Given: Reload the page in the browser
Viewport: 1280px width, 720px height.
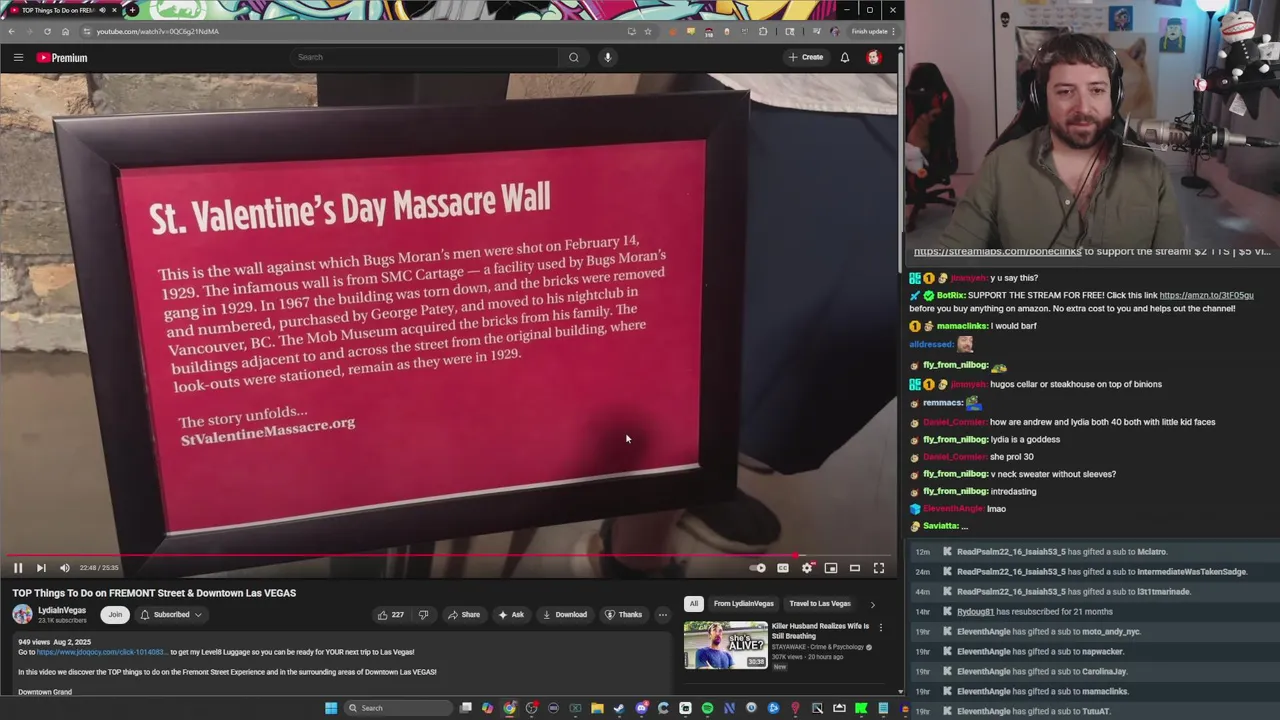Looking at the screenshot, I should tap(47, 31).
